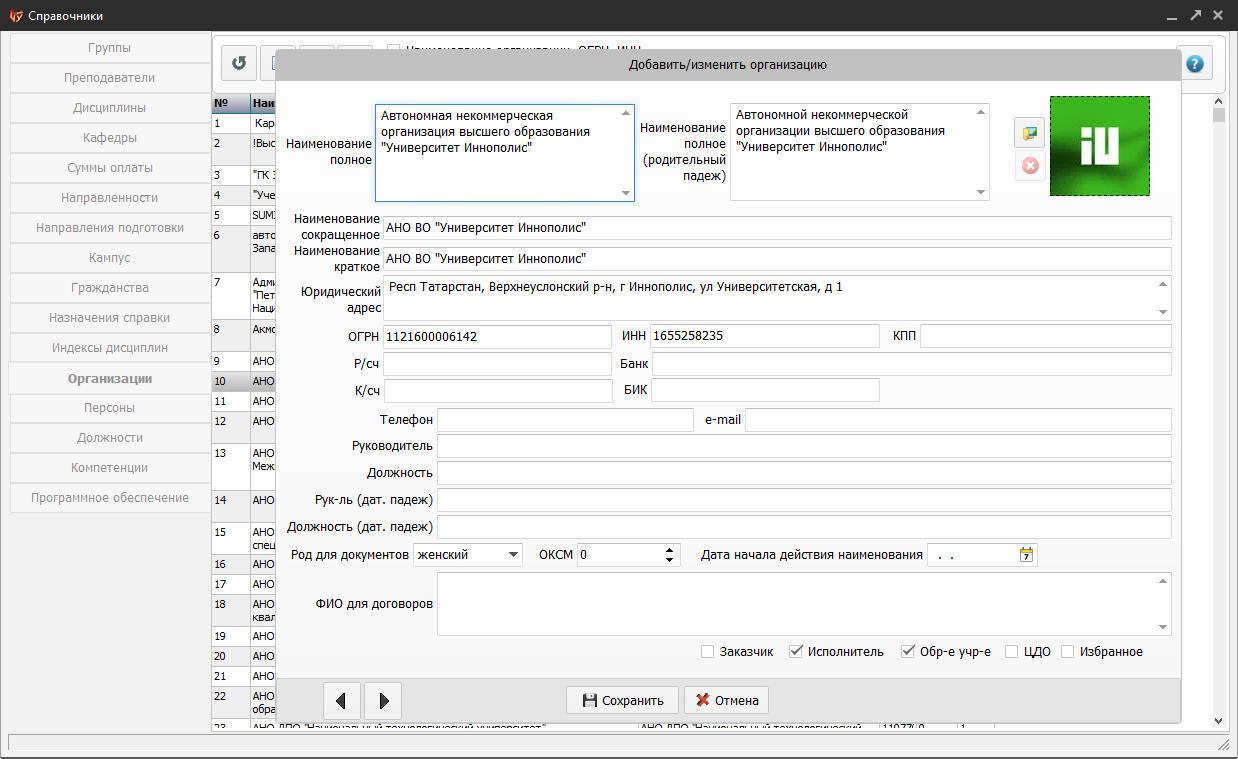
Task: Decrease the ОКСМ value with down arrow
Action: [670, 560]
